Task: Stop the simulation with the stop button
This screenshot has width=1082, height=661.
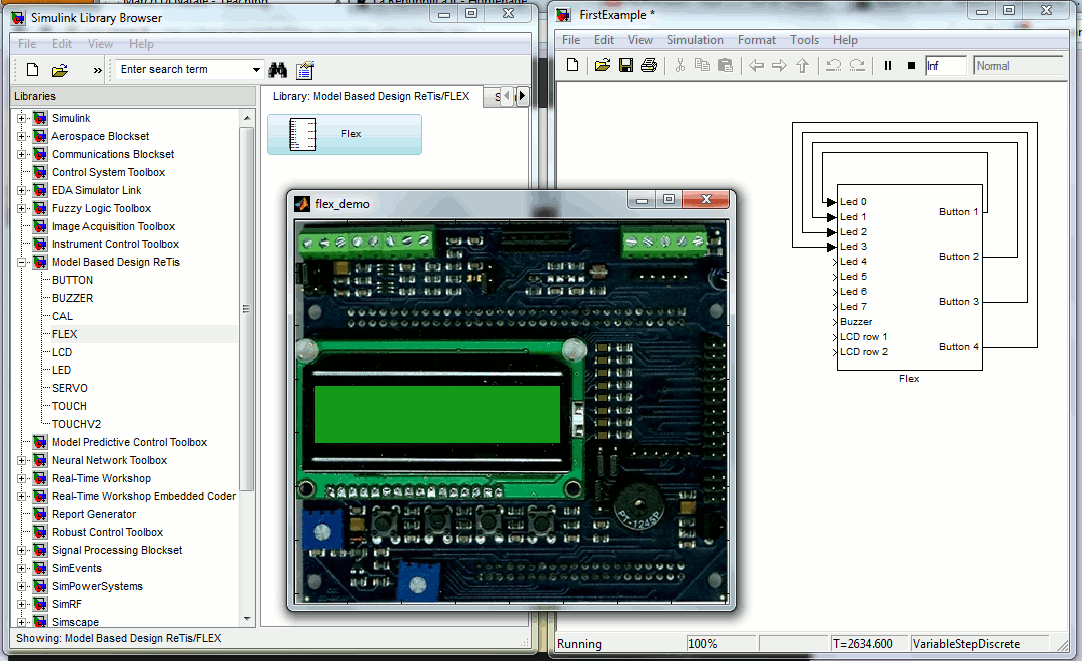Action: pyautogui.click(x=911, y=66)
